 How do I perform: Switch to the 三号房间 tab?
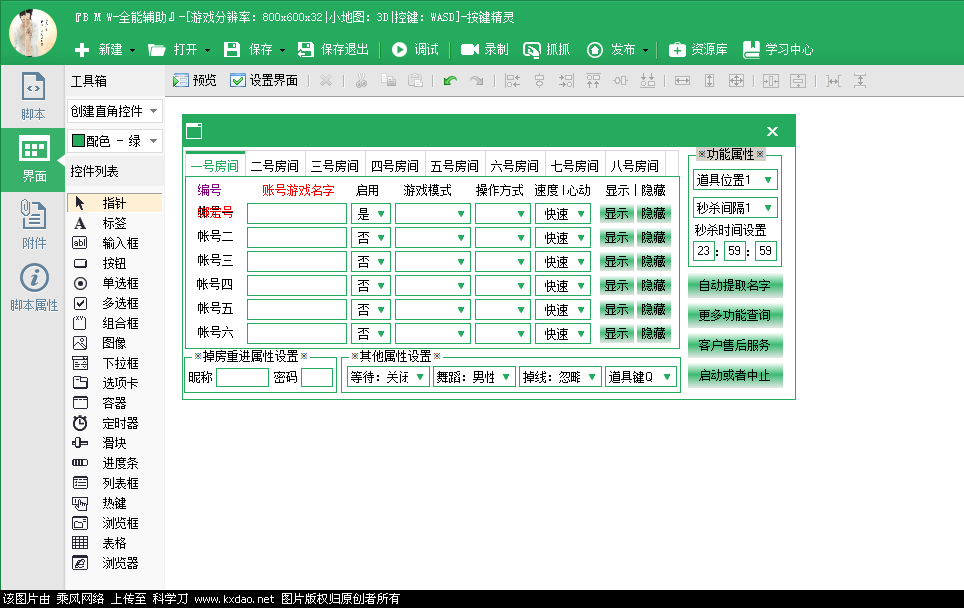tap(334, 164)
